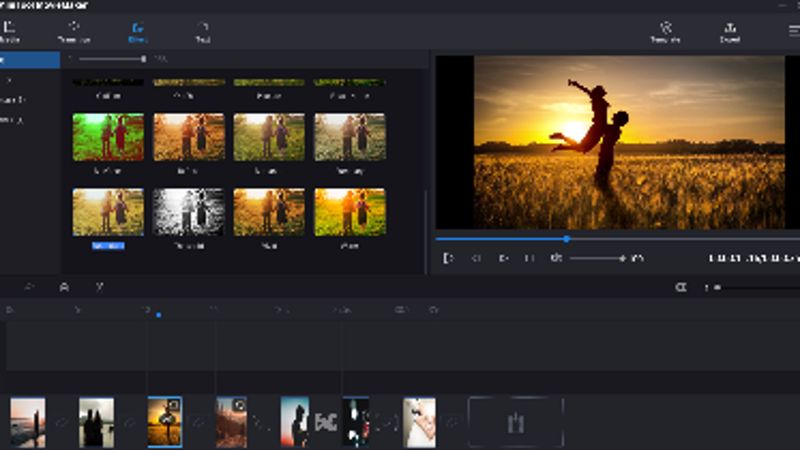Open the Titles tab beside Filters
Screen dimensions: 800x450
tap(203, 32)
